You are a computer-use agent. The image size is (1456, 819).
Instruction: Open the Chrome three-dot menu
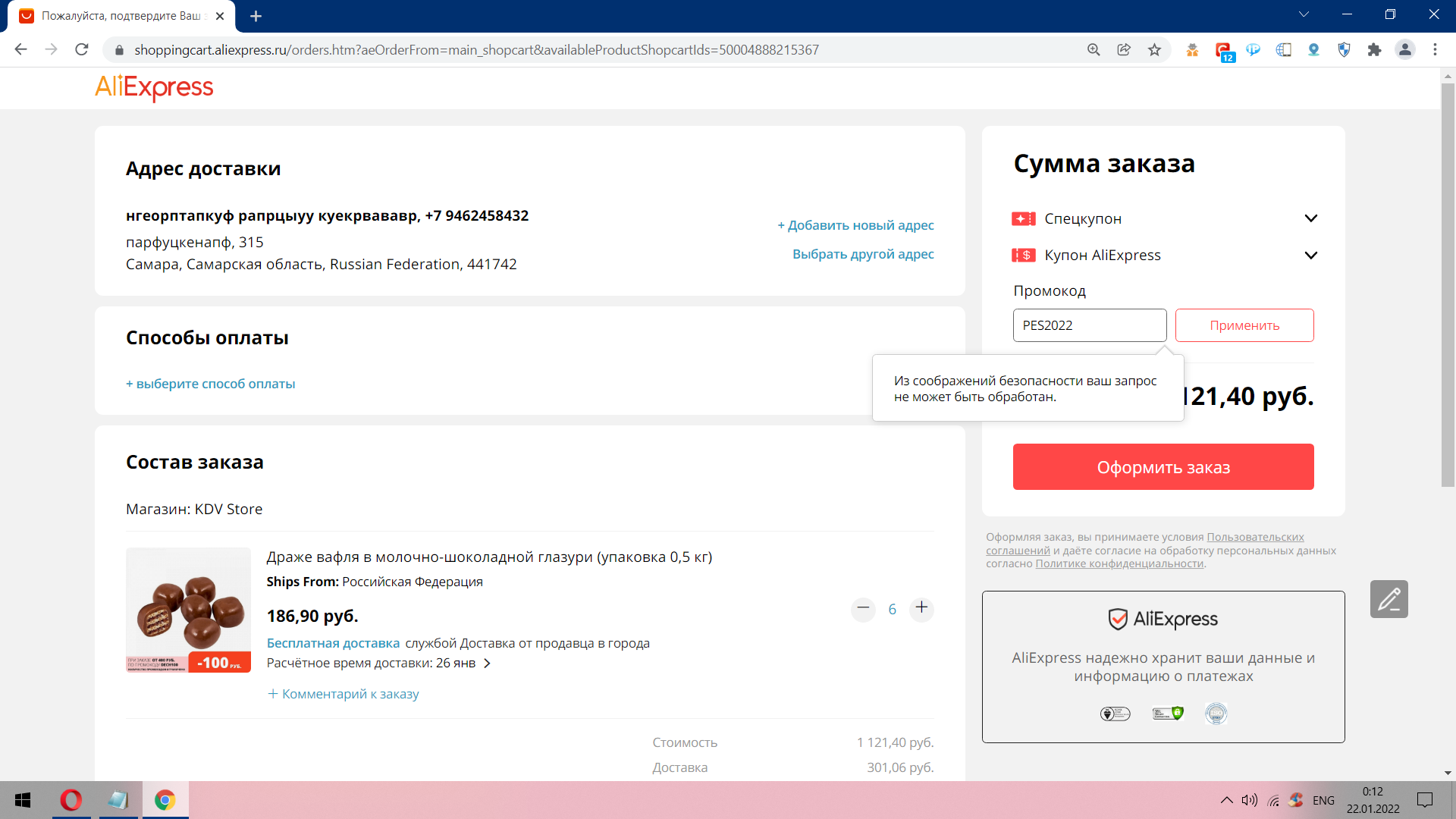click(x=1435, y=50)
